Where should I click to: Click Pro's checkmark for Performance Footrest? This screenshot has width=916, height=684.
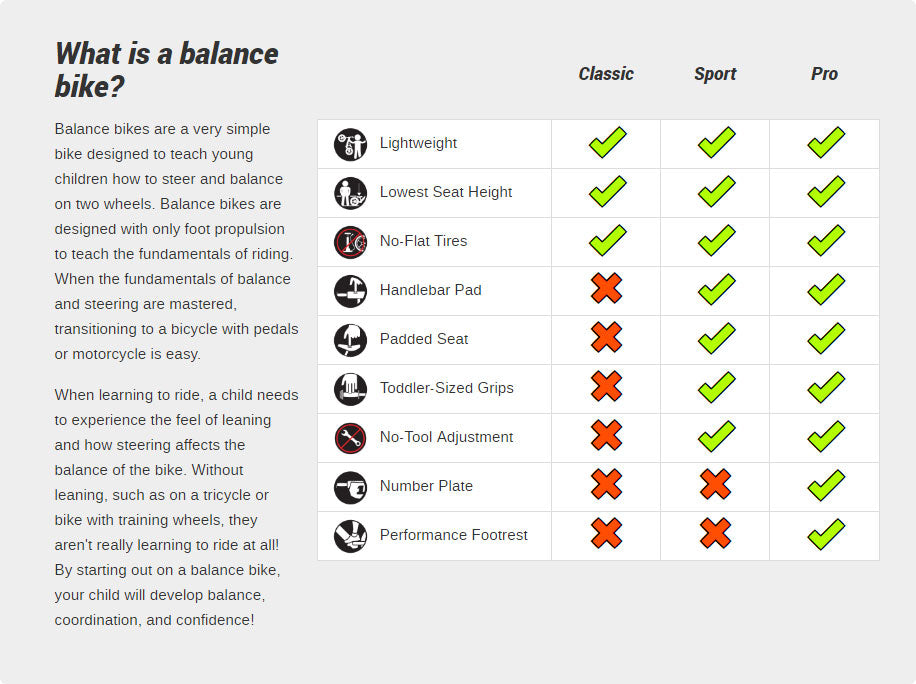click(825, 535)
